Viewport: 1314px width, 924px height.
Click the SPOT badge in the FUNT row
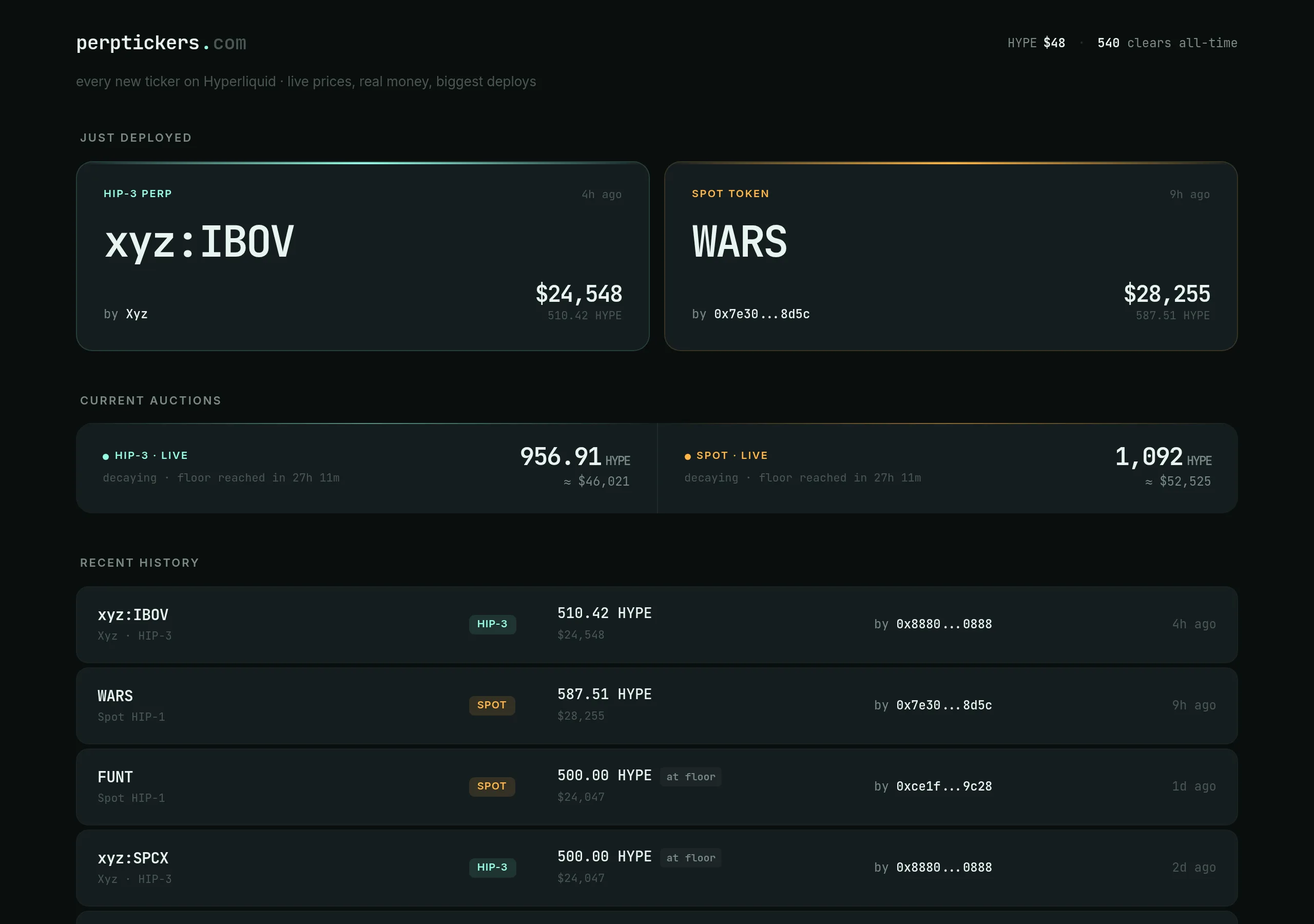click(492, 786)
